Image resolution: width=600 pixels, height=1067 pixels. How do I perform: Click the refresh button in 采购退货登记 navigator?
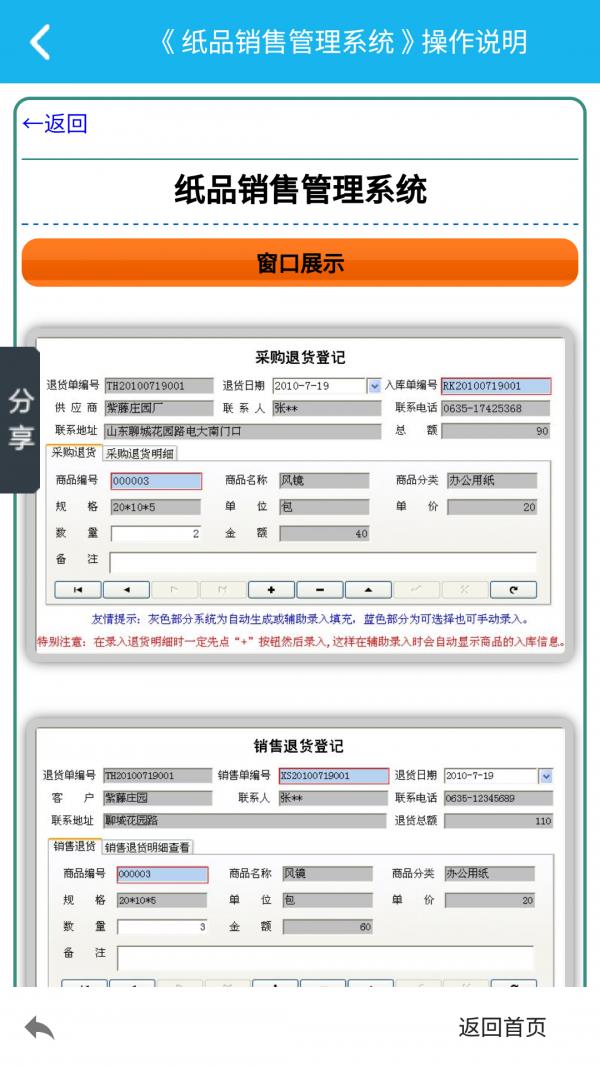pos(514,590)
